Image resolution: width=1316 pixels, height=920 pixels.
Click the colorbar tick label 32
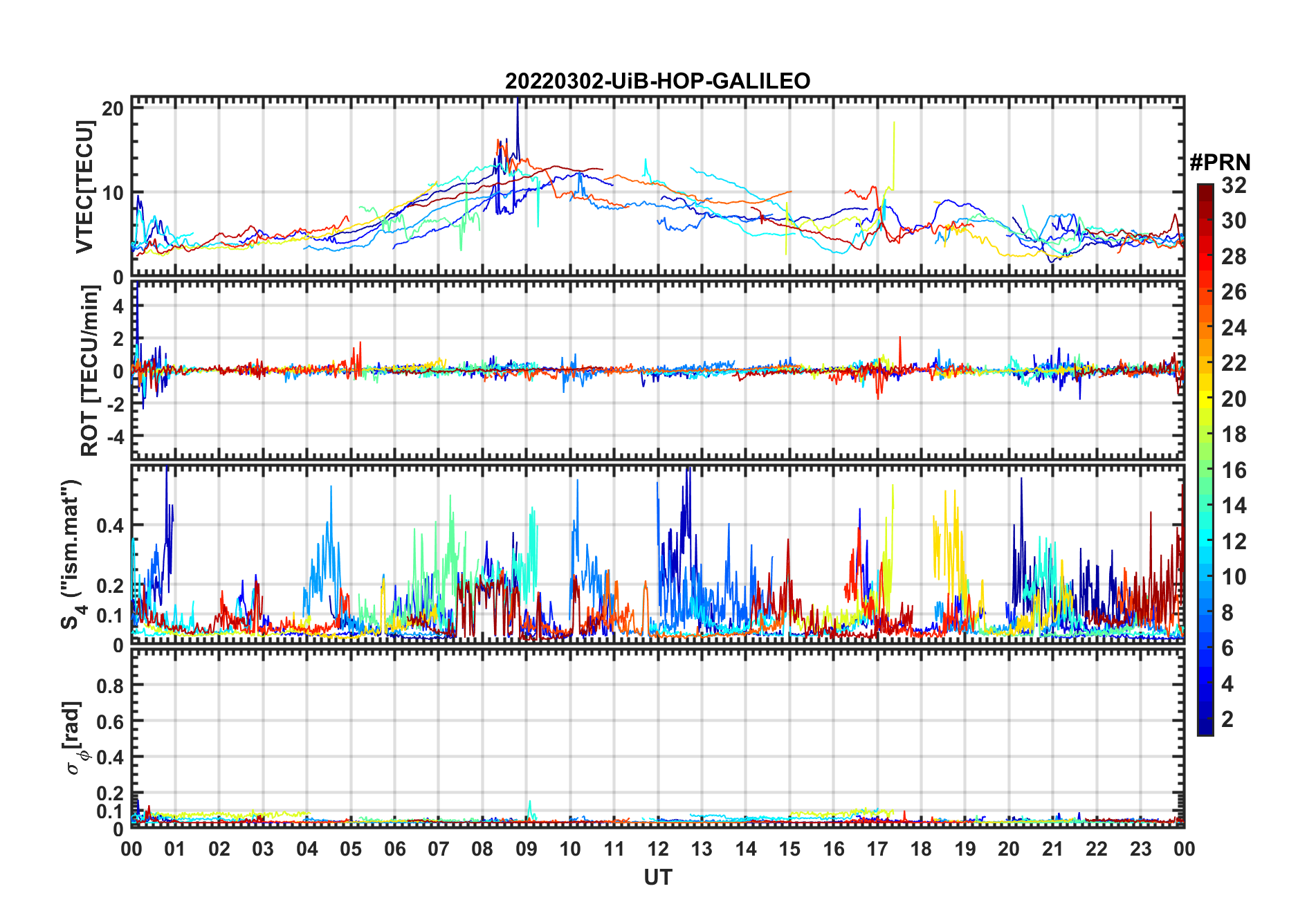click(x=1234, y=185)
